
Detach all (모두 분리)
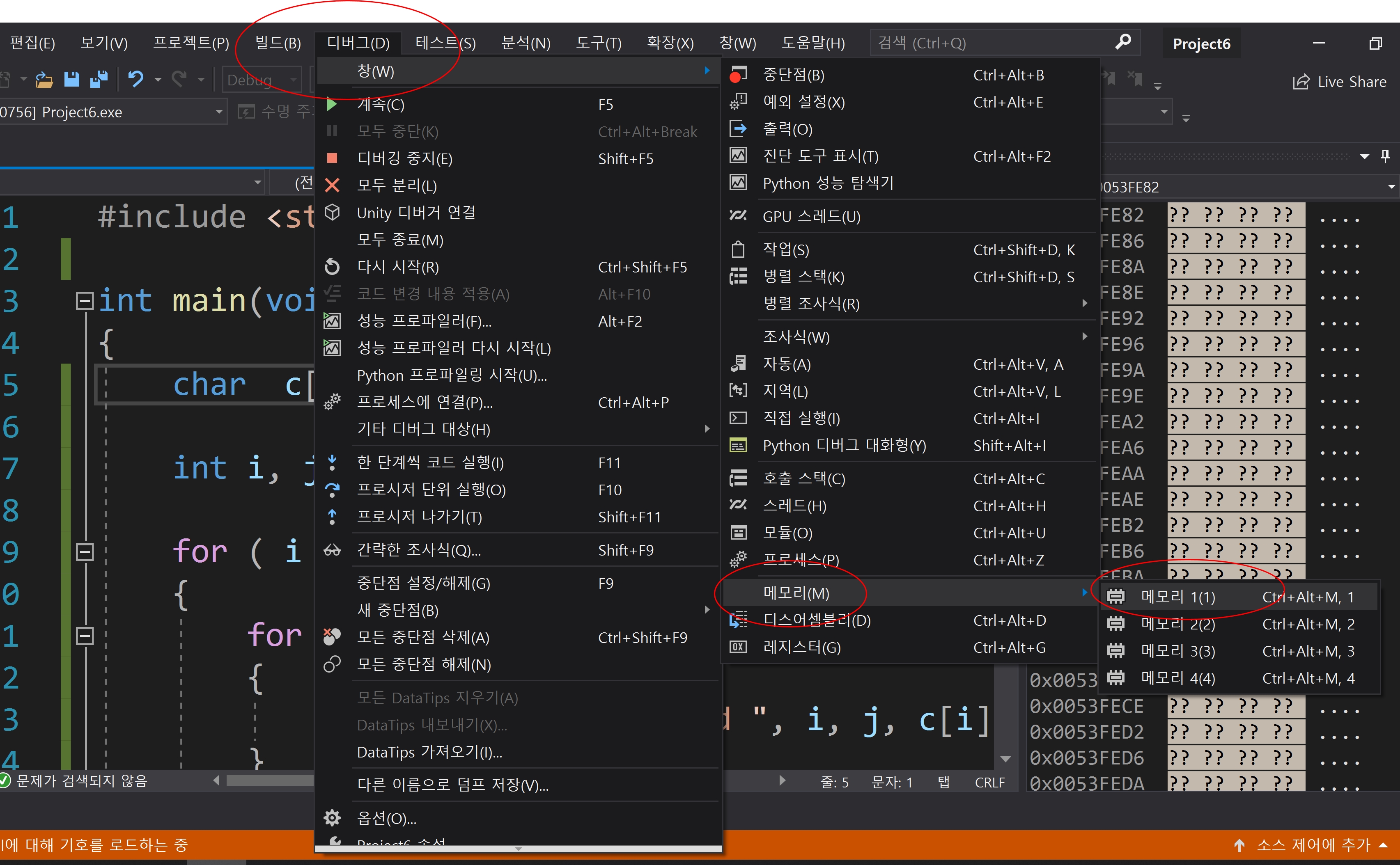pyautogui.click(x=518, y=185)
